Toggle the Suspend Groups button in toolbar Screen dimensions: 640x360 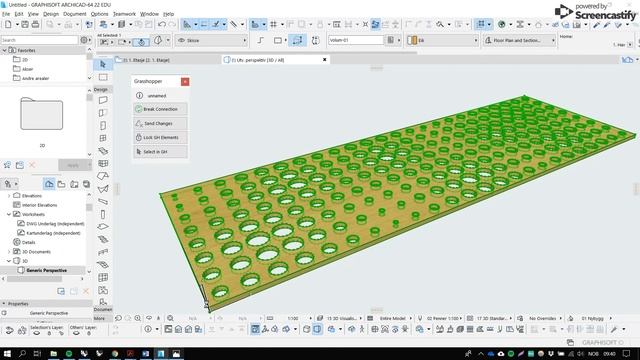(x=481, y=24)
